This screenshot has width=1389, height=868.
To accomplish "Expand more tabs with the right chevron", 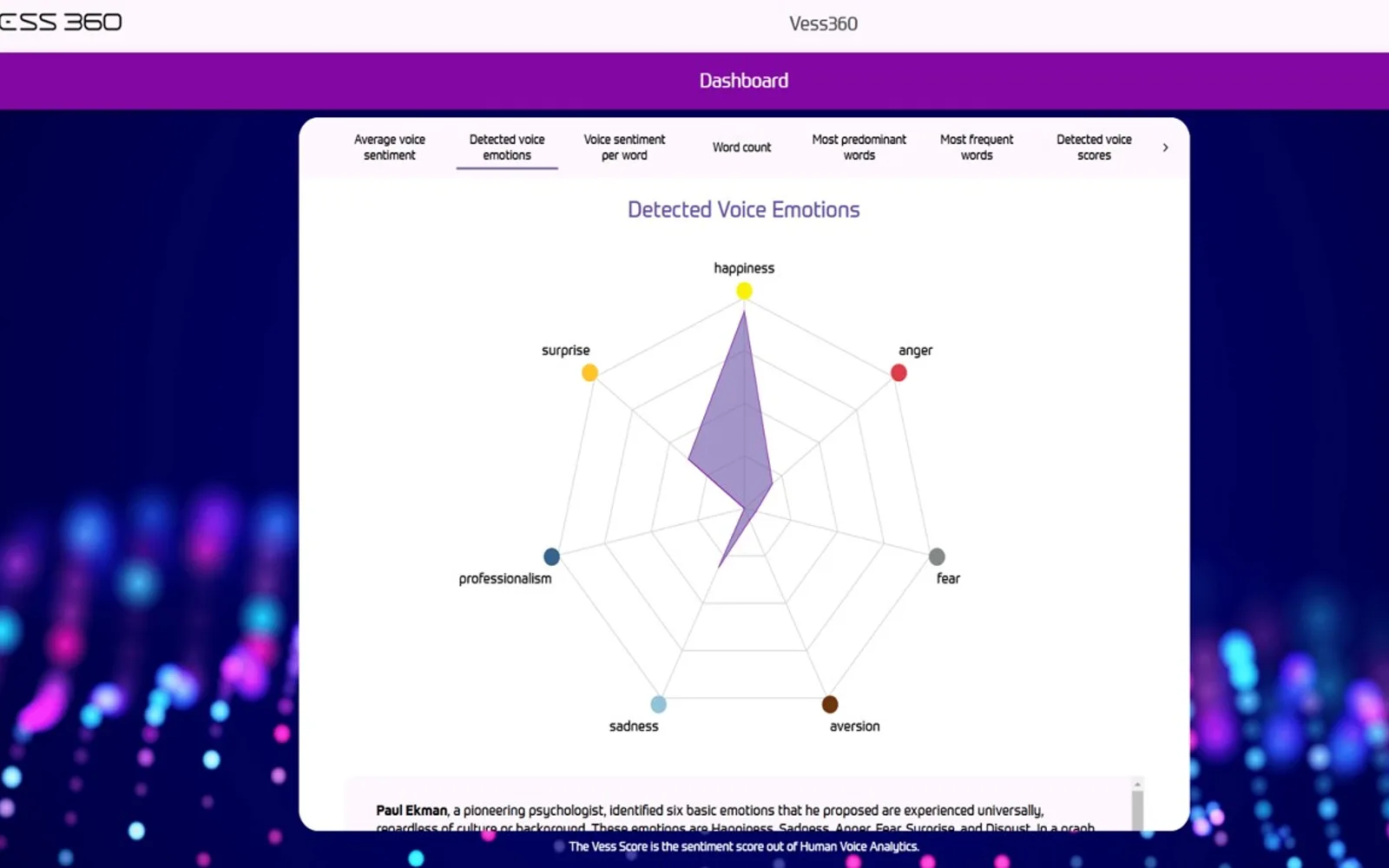I will (1165, 148).
